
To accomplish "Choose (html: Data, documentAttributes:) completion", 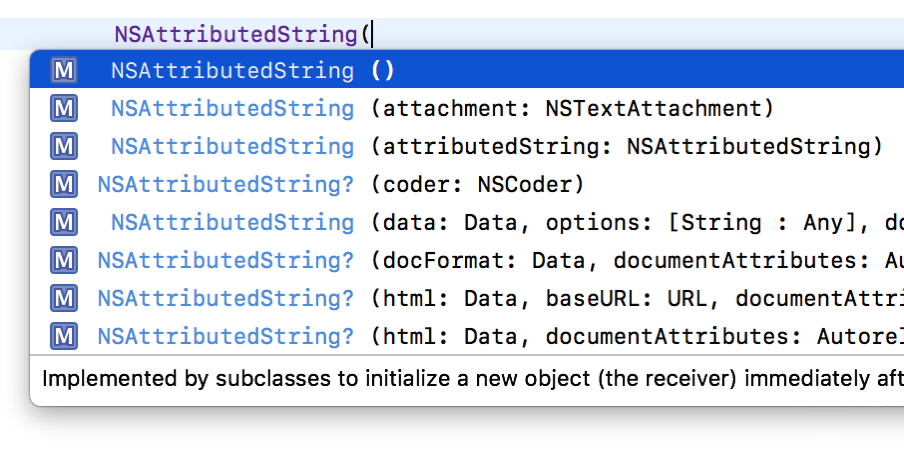I will (467, 336).
